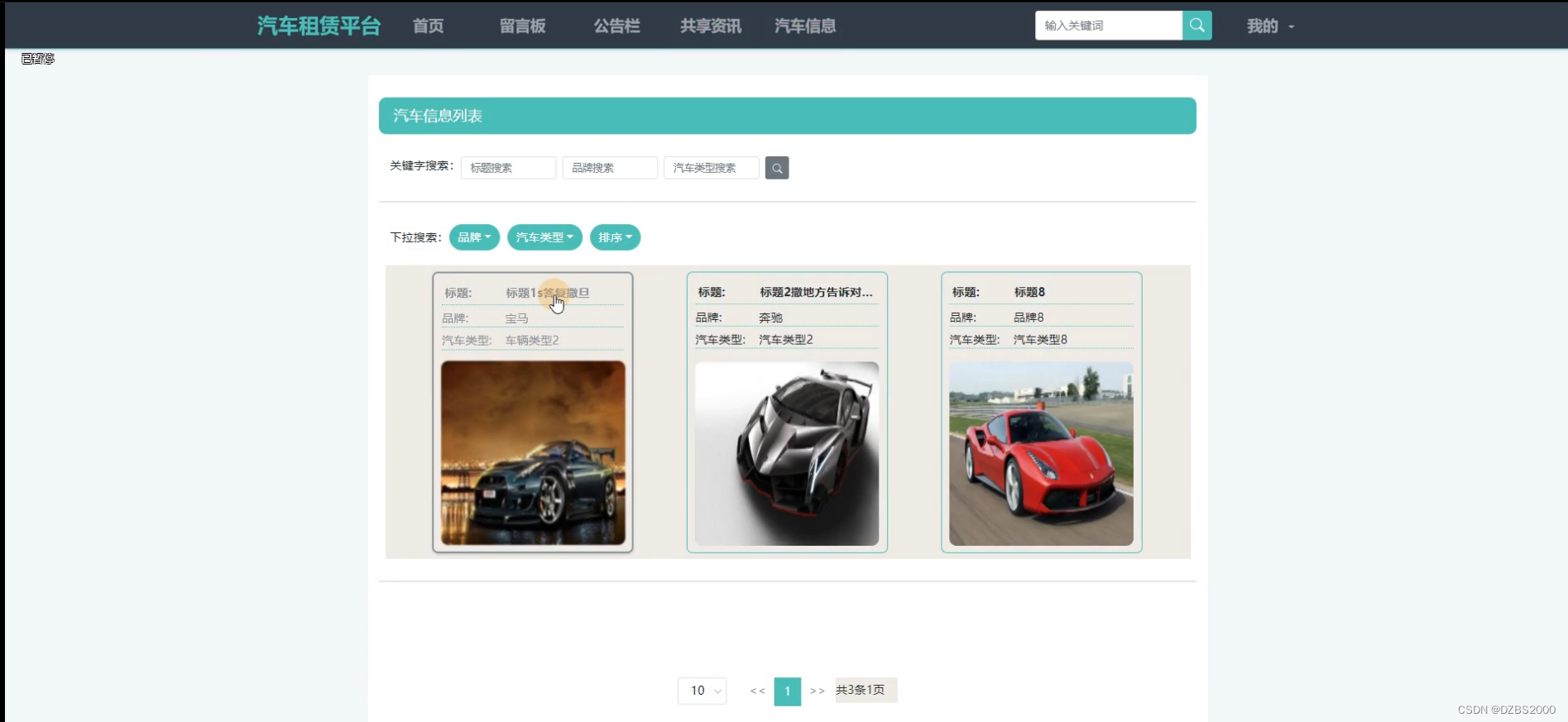Open the 共享资讯 menu item
This screenshot has height=722, width=1568.
coord(711,26)
